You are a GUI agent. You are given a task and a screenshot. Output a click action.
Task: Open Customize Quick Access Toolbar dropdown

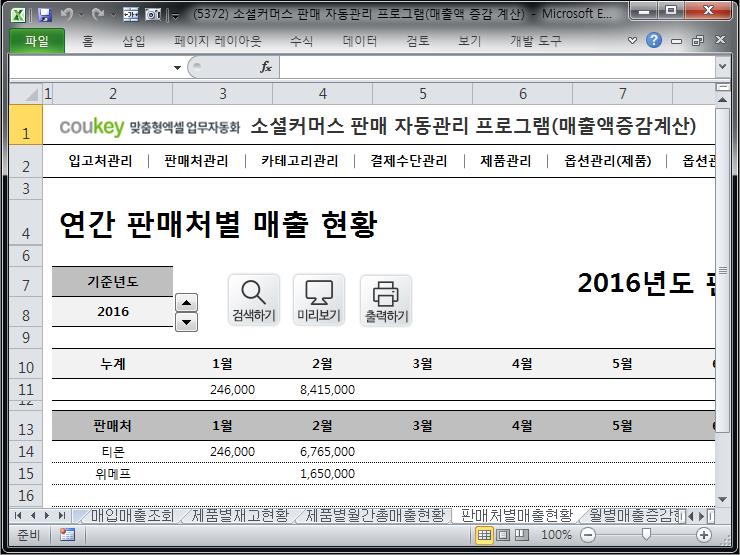(176, 16)
